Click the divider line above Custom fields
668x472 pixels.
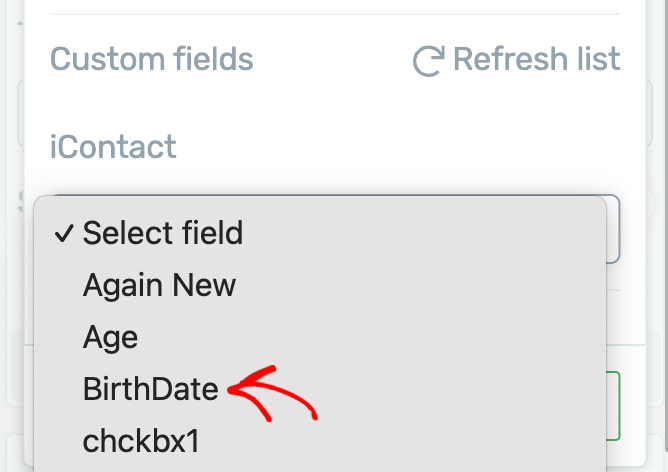click(x=335, y=14)
